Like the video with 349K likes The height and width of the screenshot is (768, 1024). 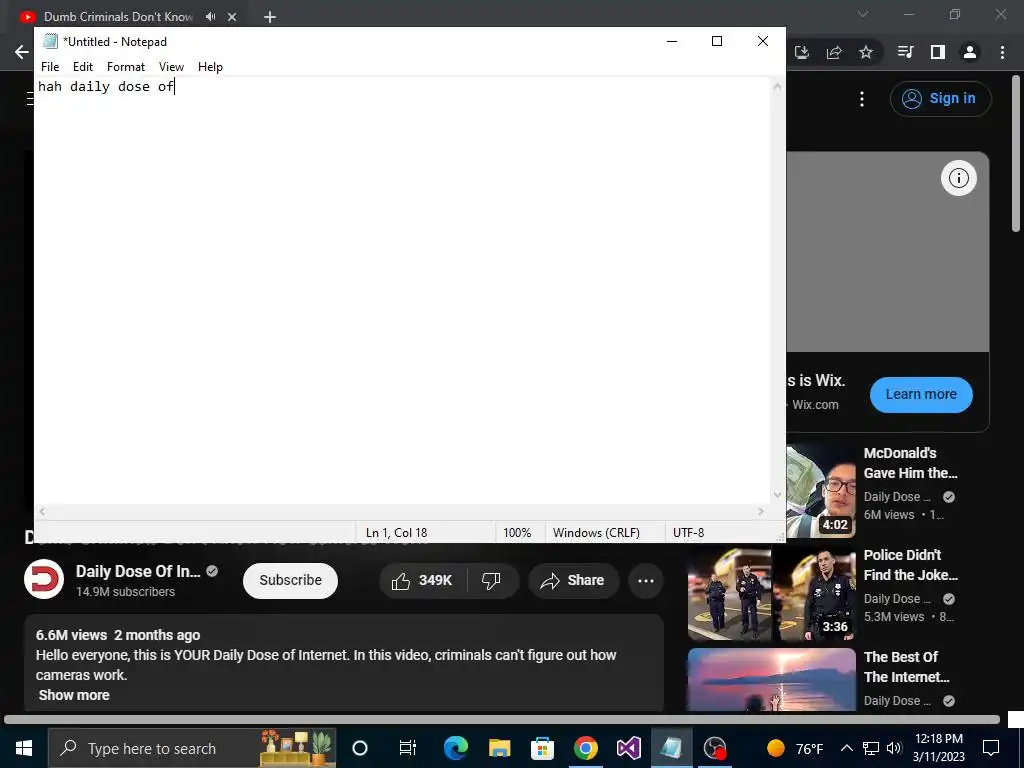click(x=423, y=581)
